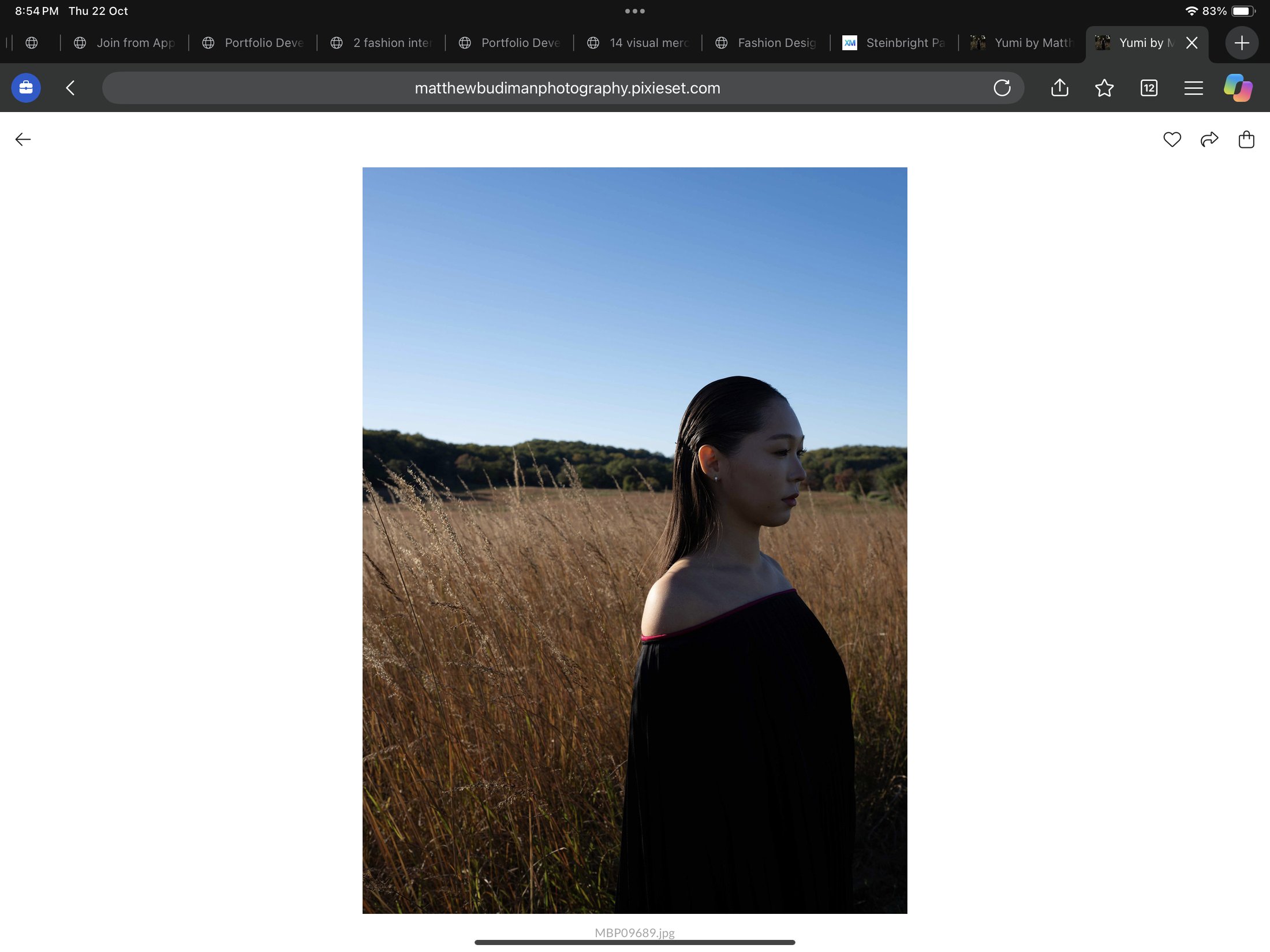
Task: Launch the Copilot icon in the toolbar
Action: [x=1238, y=88]
